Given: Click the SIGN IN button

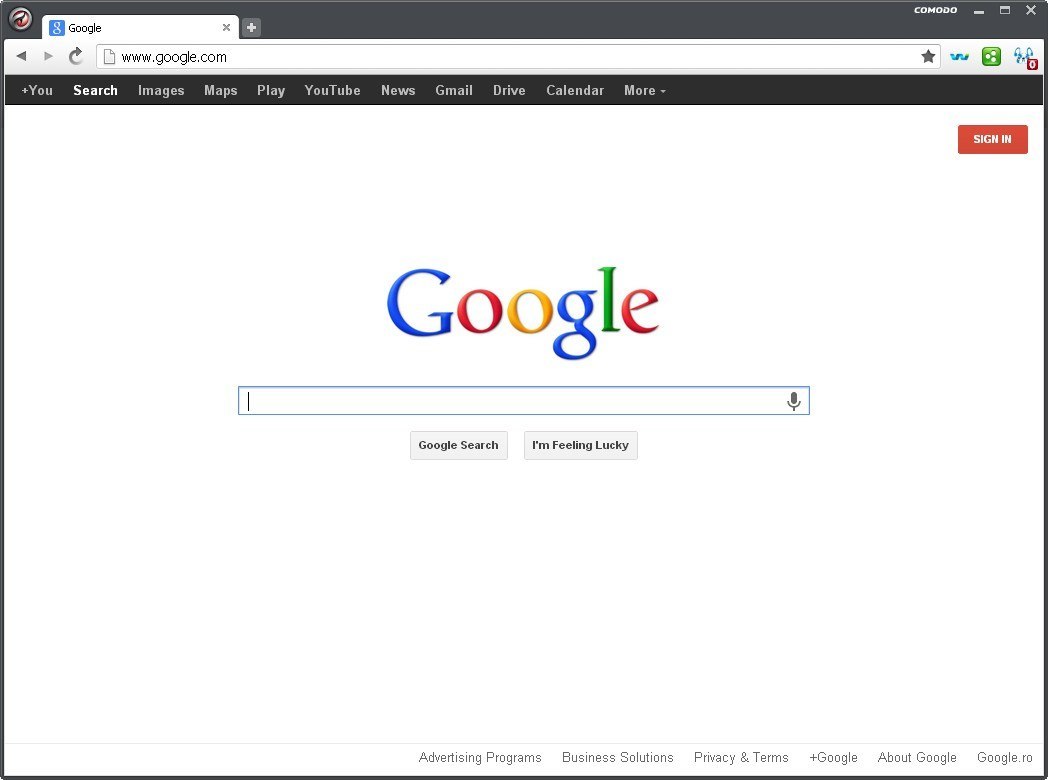Looking at the screenshot, I should point(992,139).
